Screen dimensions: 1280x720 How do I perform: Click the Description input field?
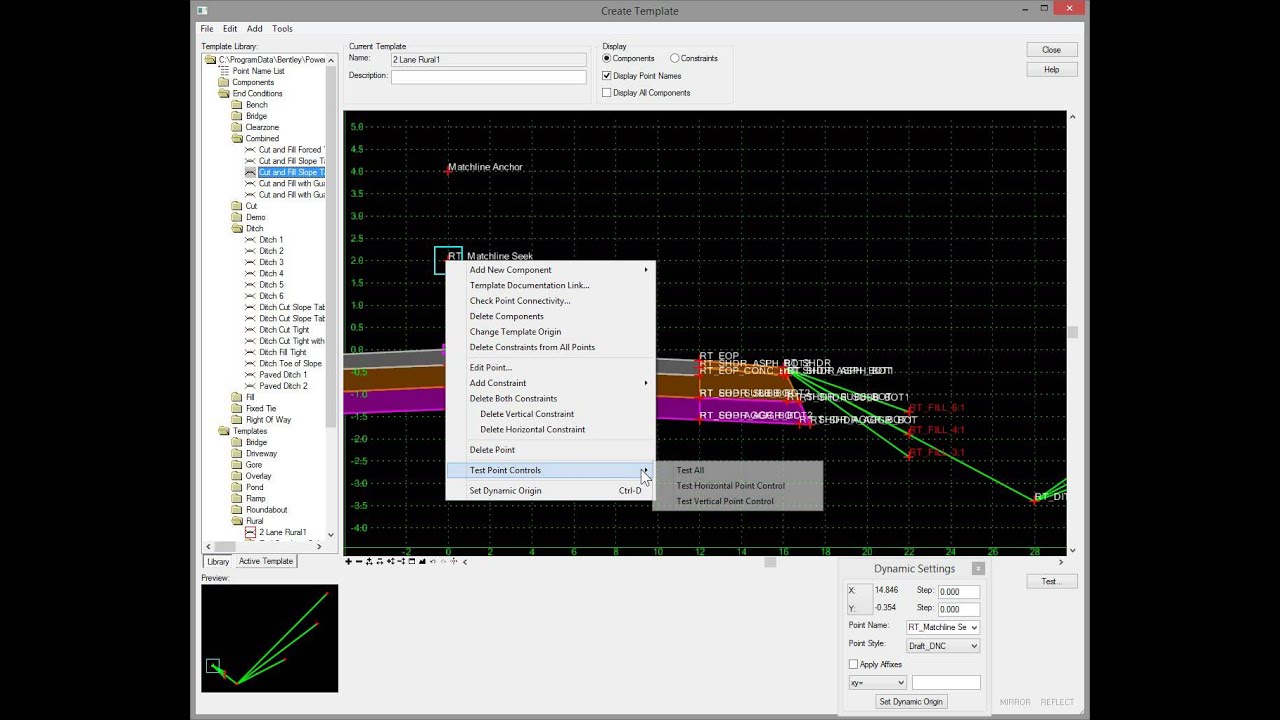click(x=489, y=77)
